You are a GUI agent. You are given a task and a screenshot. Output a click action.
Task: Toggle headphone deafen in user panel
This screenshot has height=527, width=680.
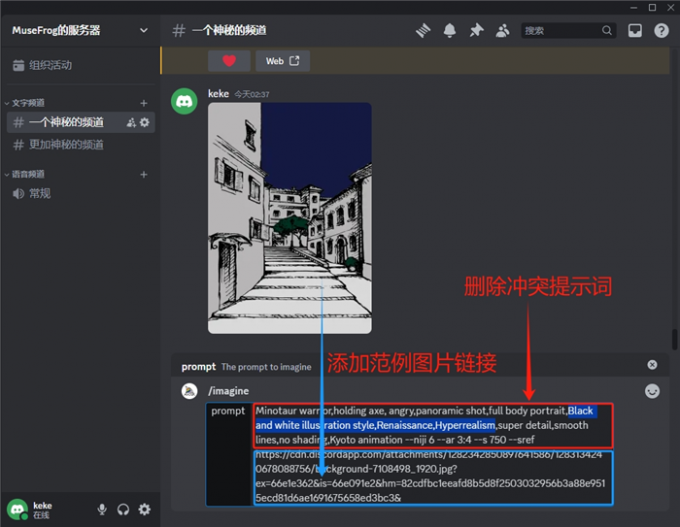(x=123, y=509)
